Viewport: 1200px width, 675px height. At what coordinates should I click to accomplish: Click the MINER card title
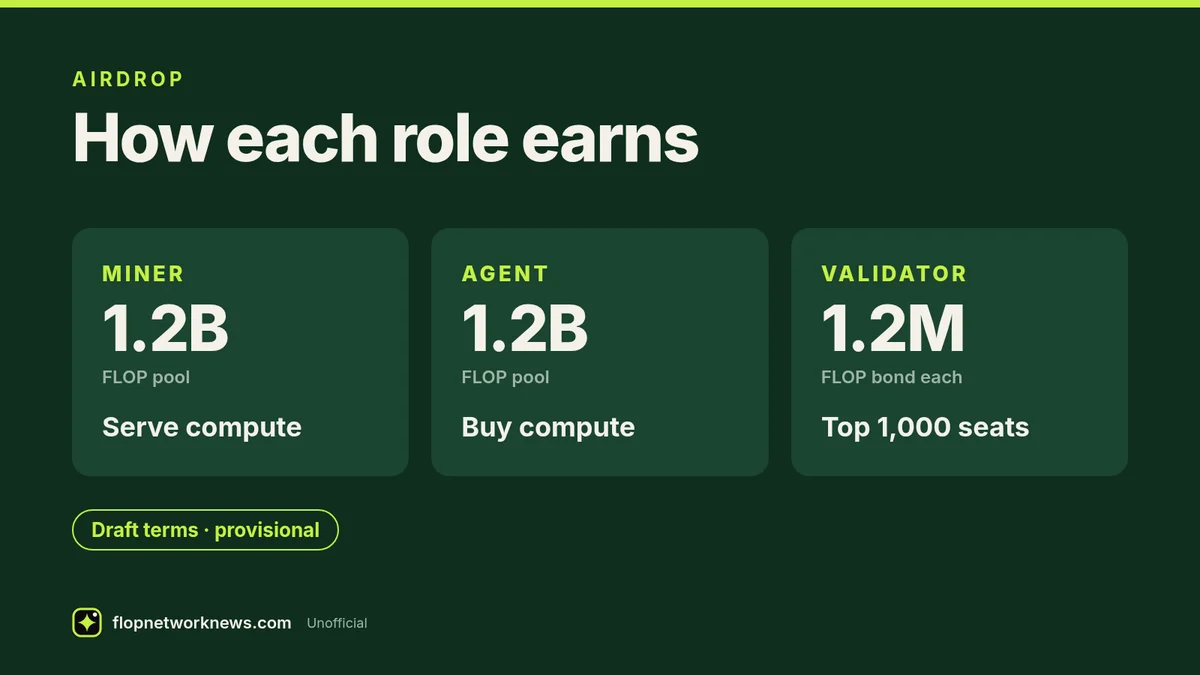[143, 274]
